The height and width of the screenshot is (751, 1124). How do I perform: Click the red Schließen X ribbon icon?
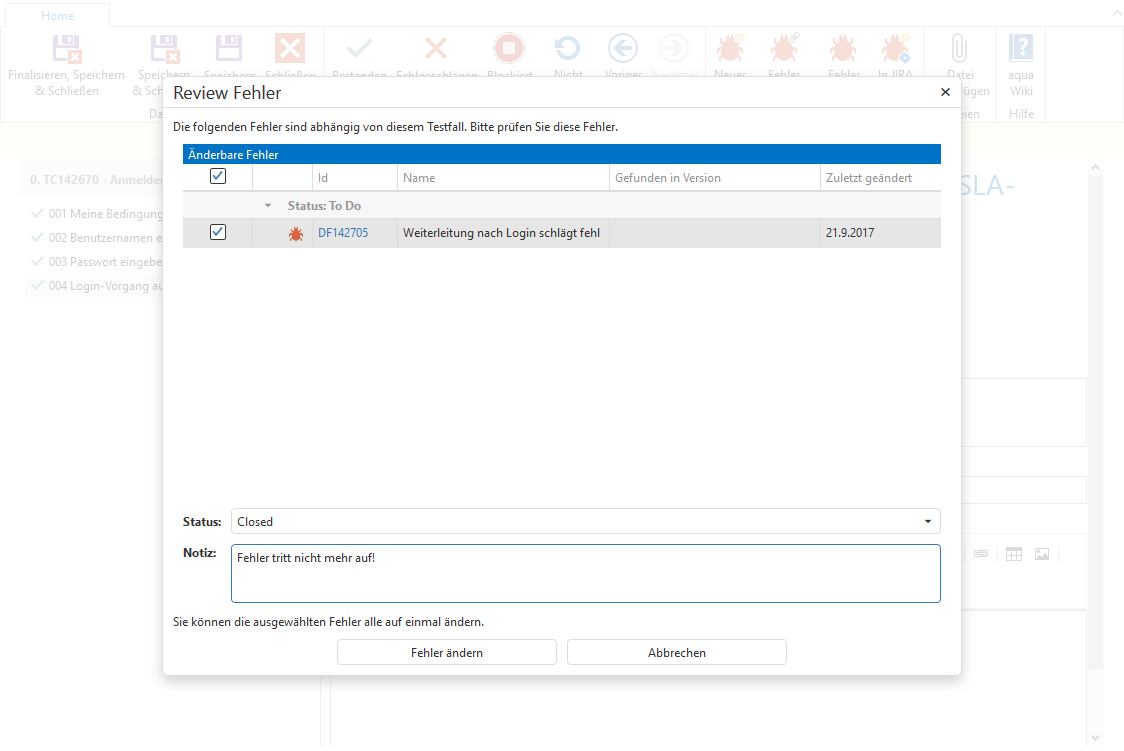[x=290, y=48]
